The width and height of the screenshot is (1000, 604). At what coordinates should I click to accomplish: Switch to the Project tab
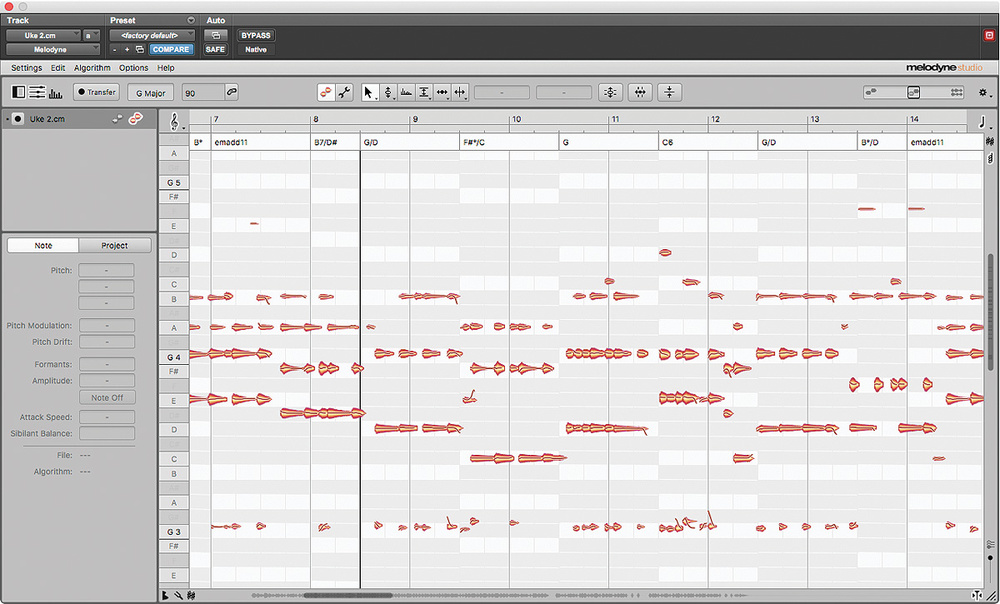click(113, 245)
